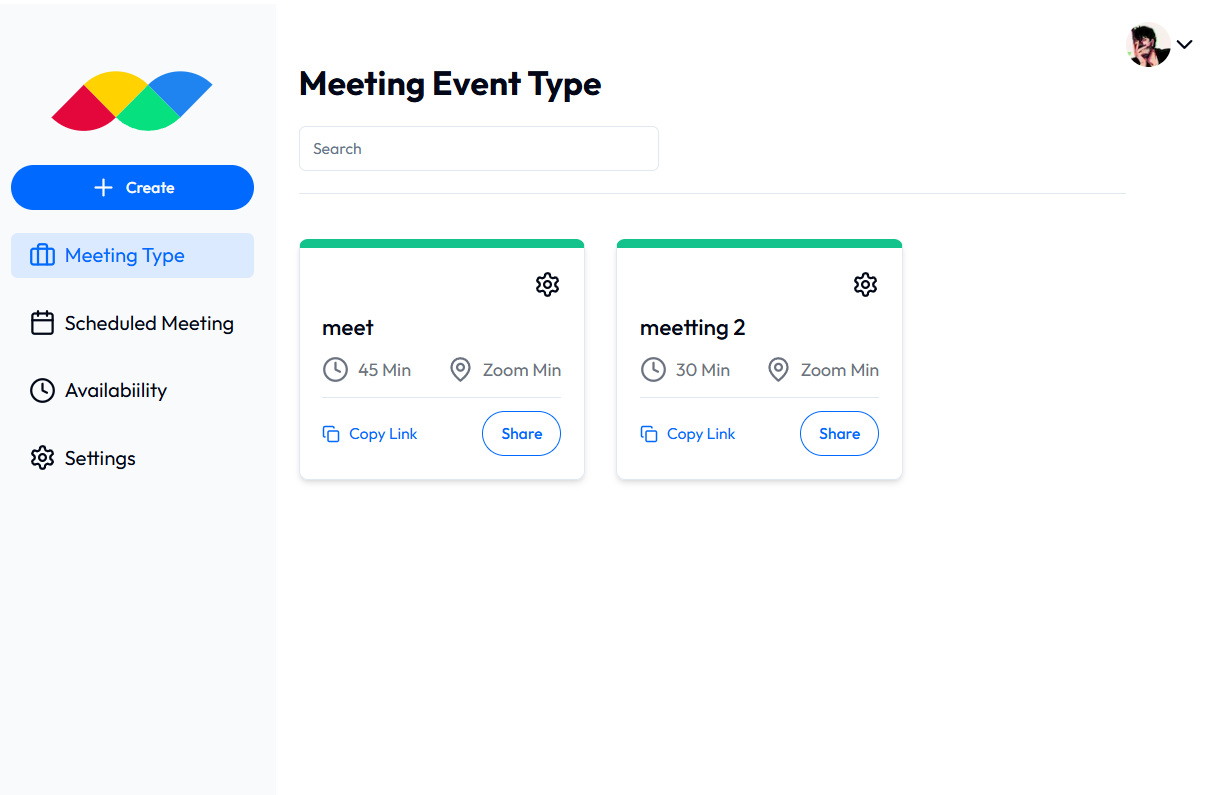The width and height of the screenshot is (1222, 795).
Task: Click the app logo in sidebar
Action: pos(132,101)
